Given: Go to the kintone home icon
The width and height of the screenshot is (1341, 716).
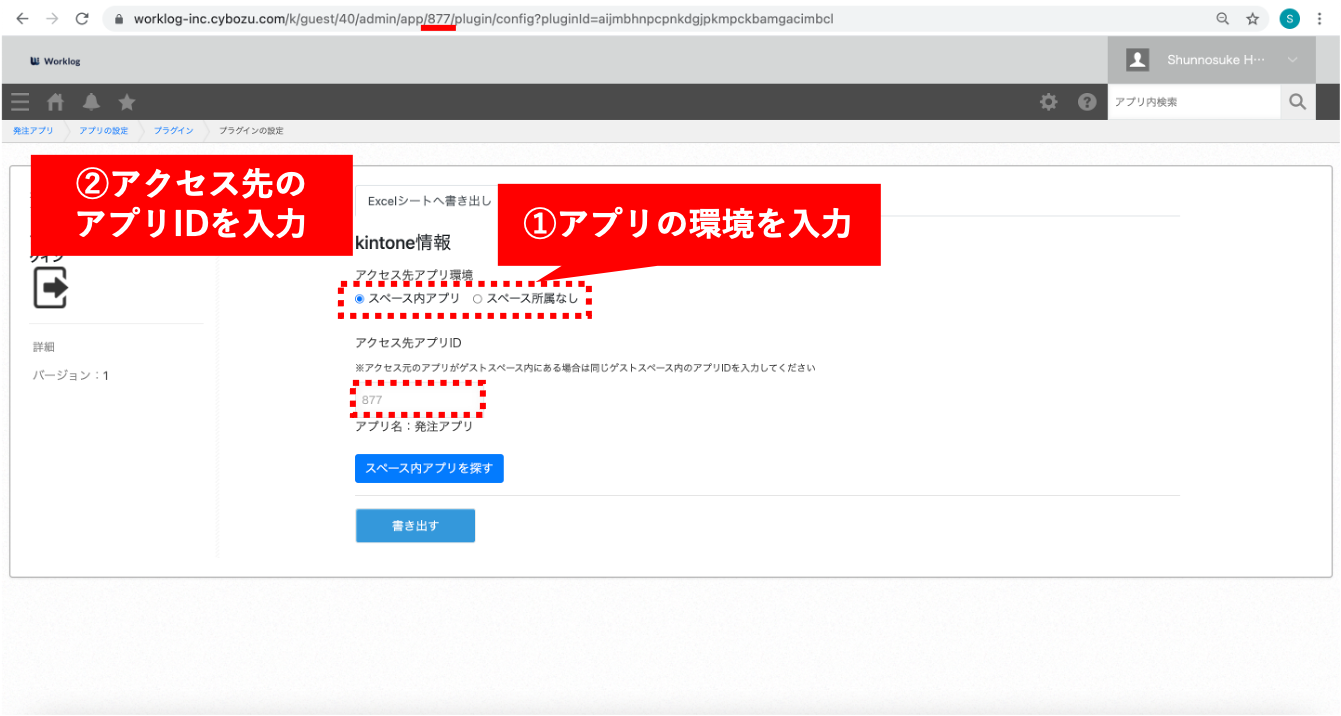Looking at the screenshot, I should [x=56, y=102].
